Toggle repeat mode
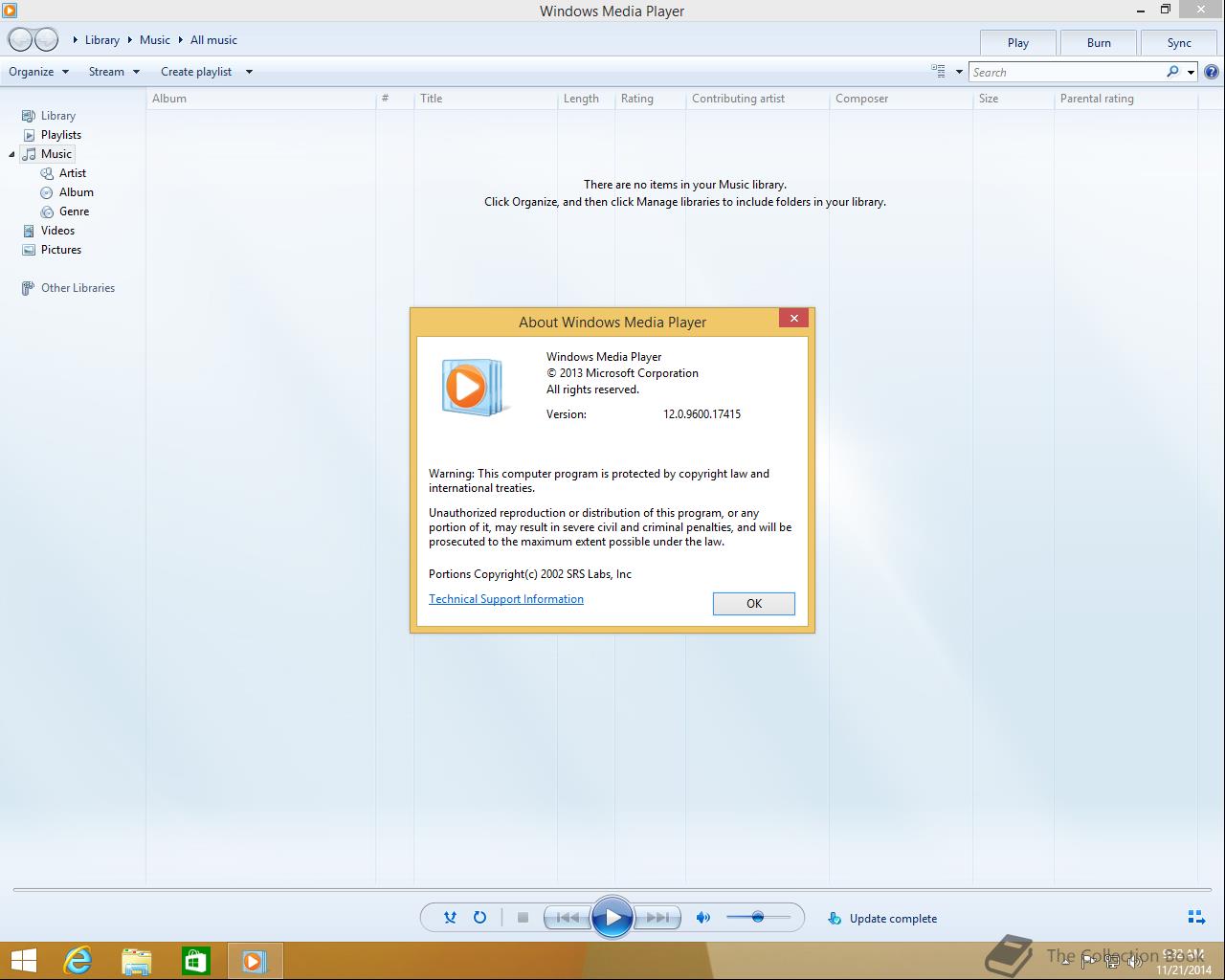Screen dimensions: 1225x980 click(479, 918)
